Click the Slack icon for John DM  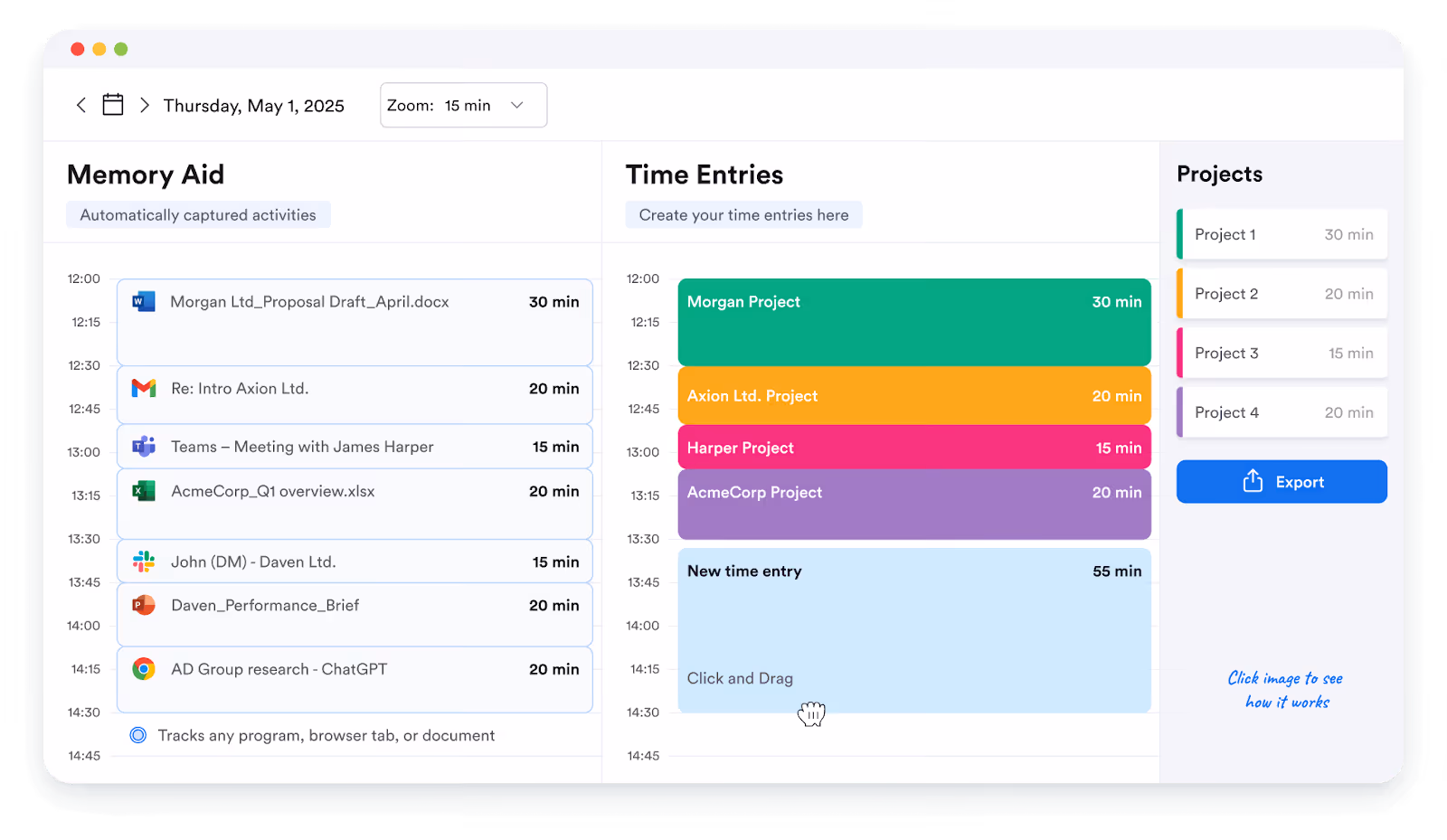(x=144, y=562)
